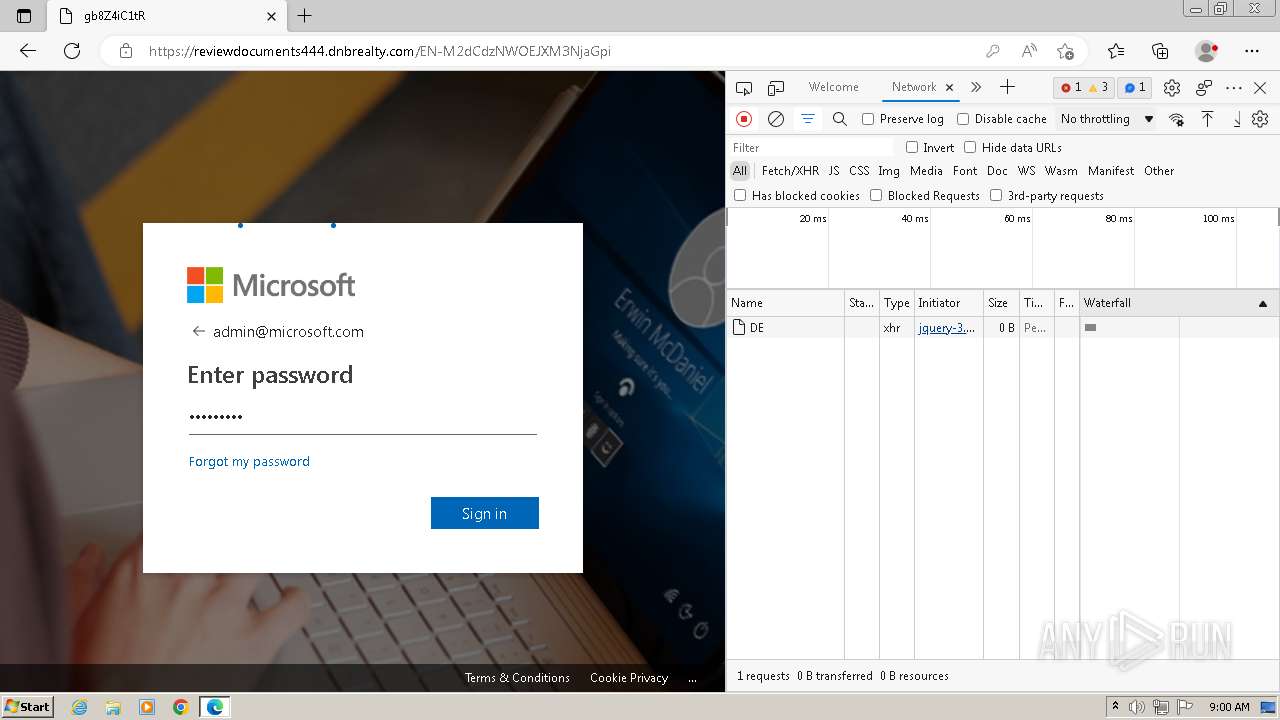Export HAR with the down arrow icon
1280x720 pixels.
pyautogui.click(x=1236, y=119)
